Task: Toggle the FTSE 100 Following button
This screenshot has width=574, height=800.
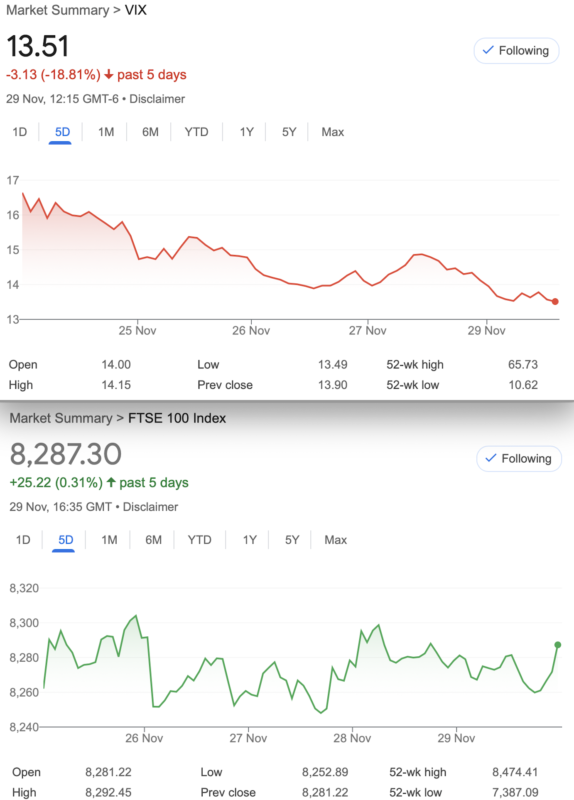Action: point(519,459)
